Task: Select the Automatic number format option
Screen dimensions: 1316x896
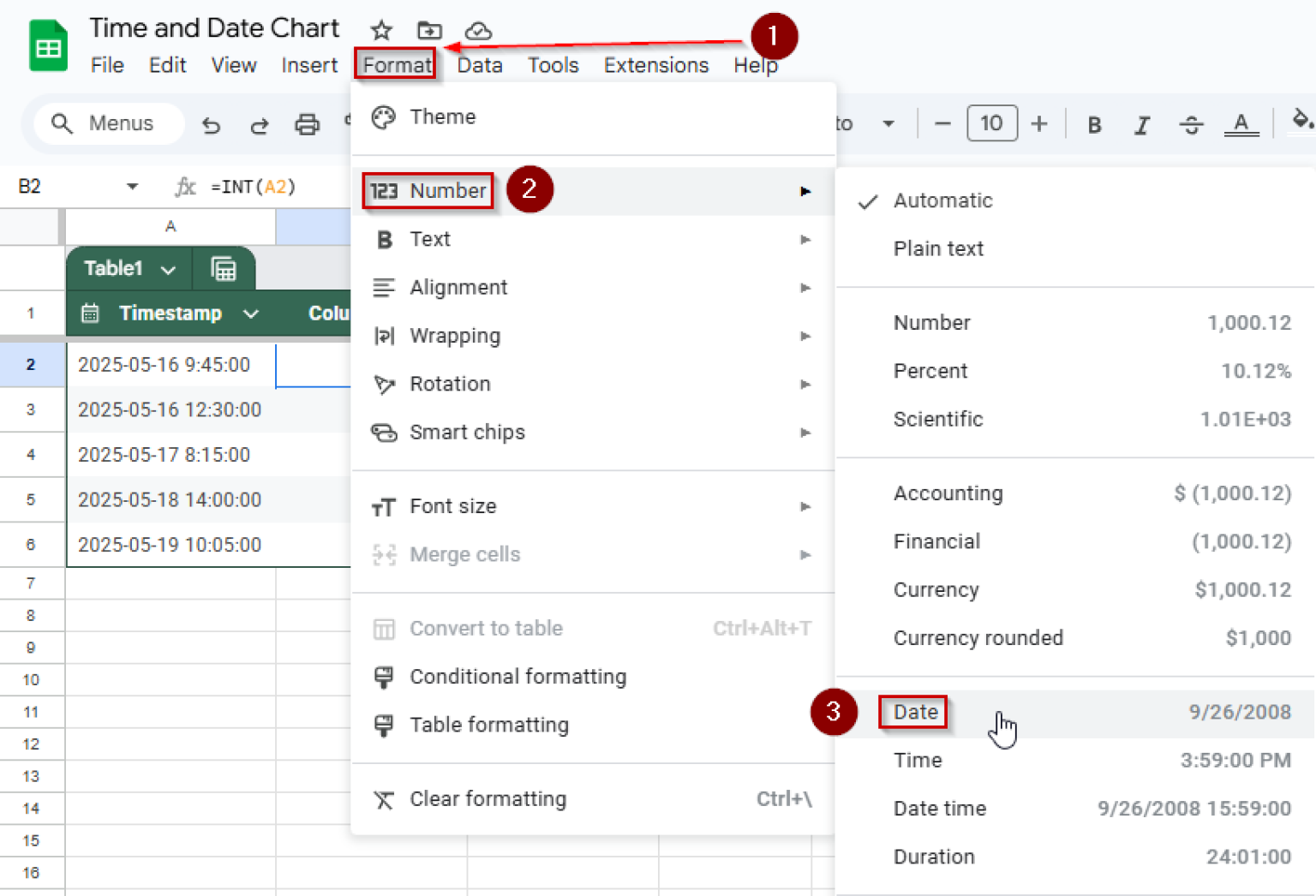Action: point(943,200)
